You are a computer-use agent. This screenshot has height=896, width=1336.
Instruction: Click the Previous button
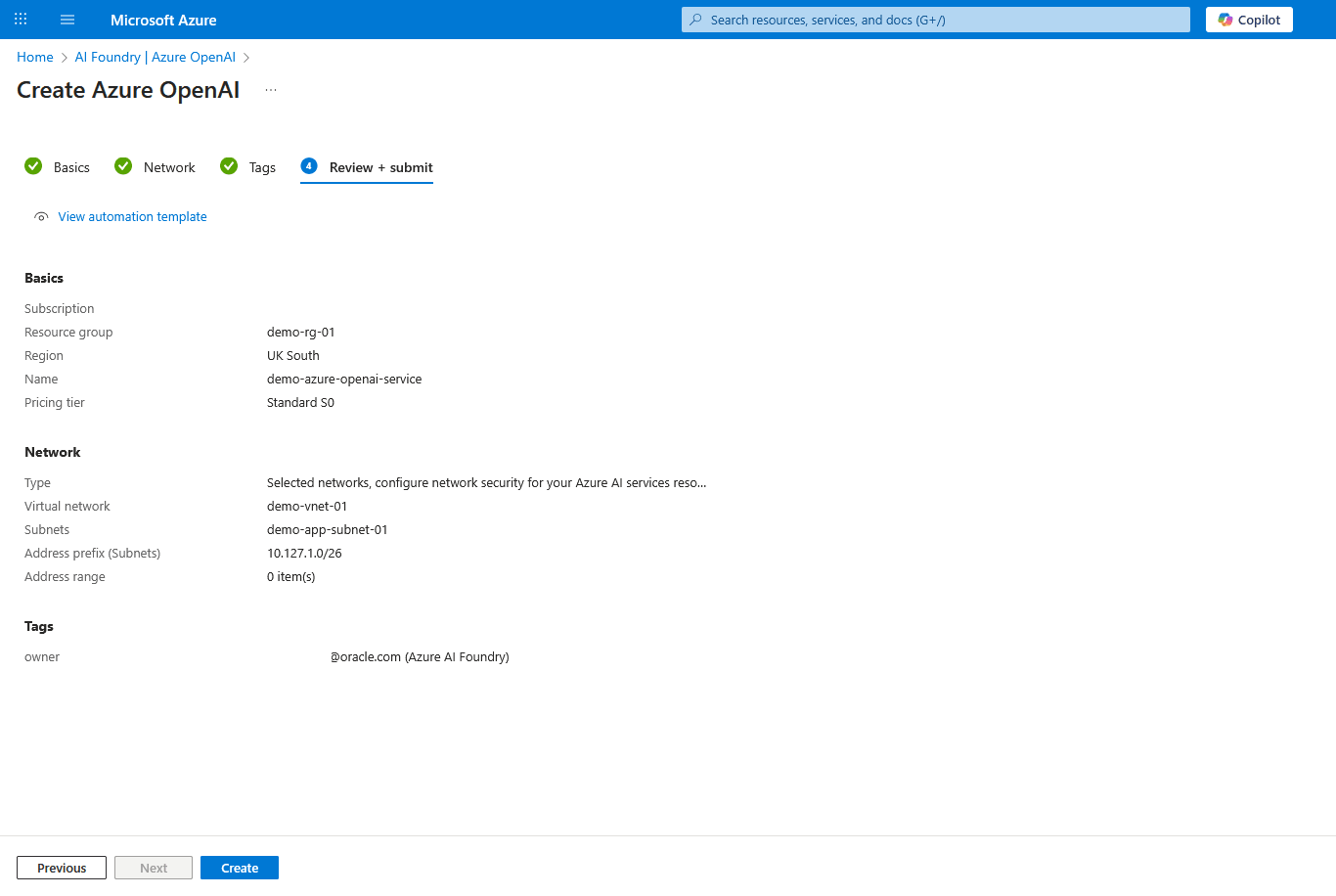pyautogui.click(x=61, y=868)
